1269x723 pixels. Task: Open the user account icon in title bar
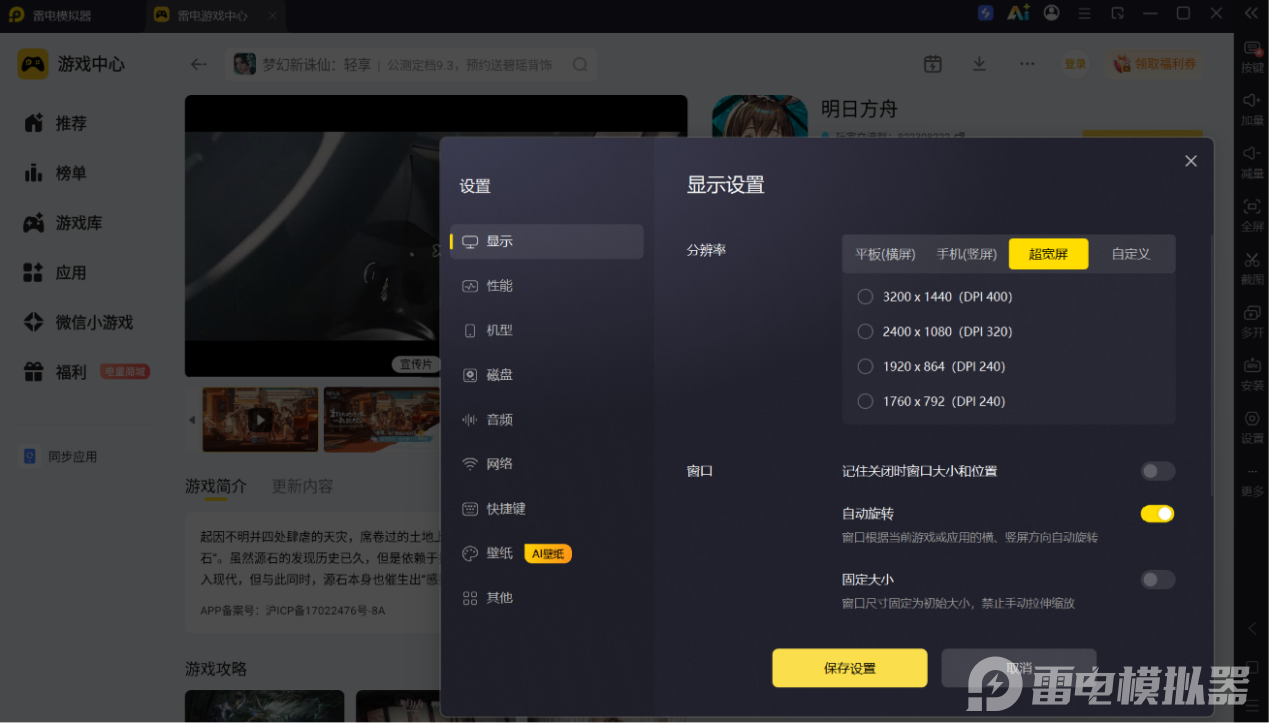point(1052,13)
